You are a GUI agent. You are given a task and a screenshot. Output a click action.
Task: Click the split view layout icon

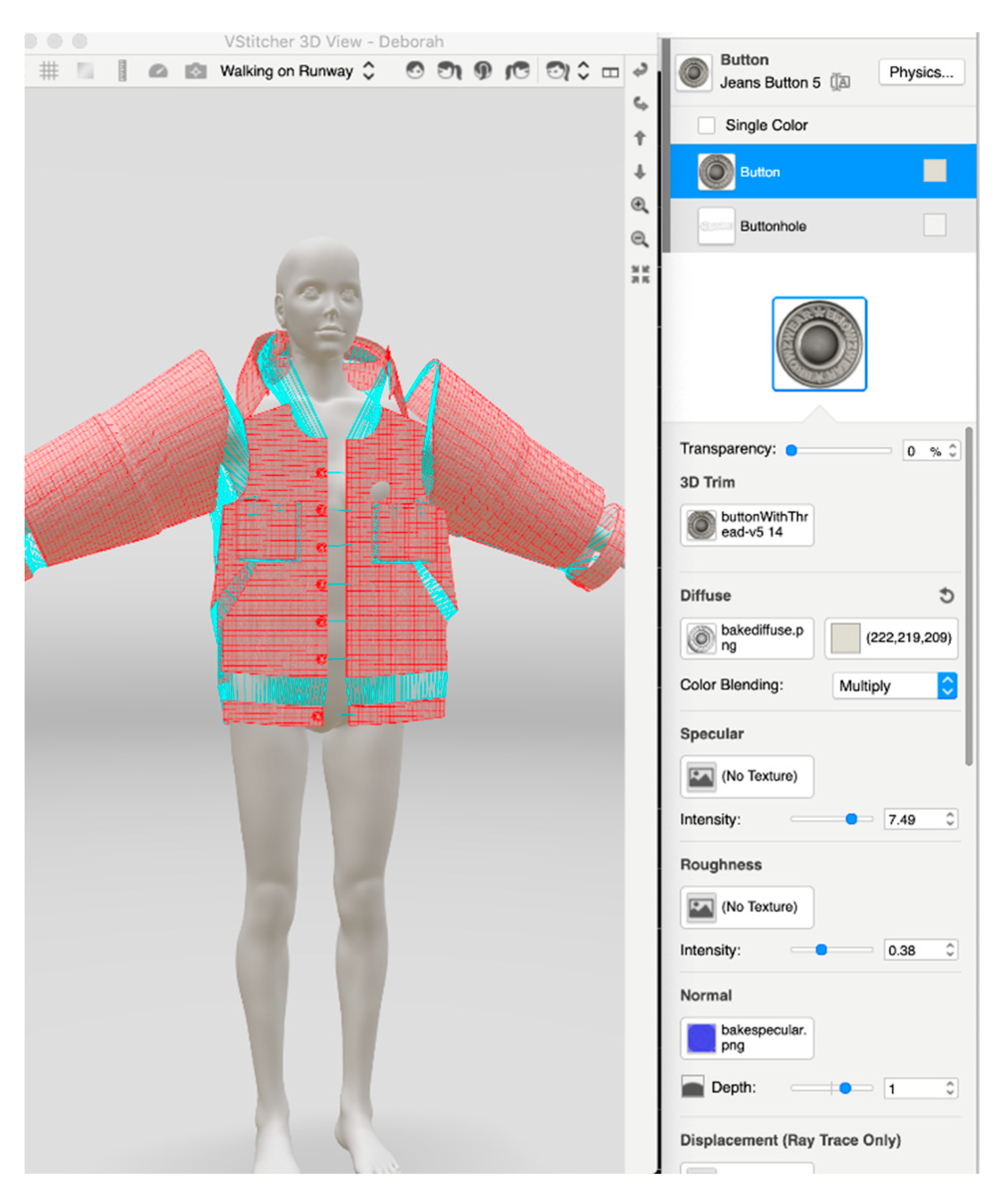[x=610, y=72]
